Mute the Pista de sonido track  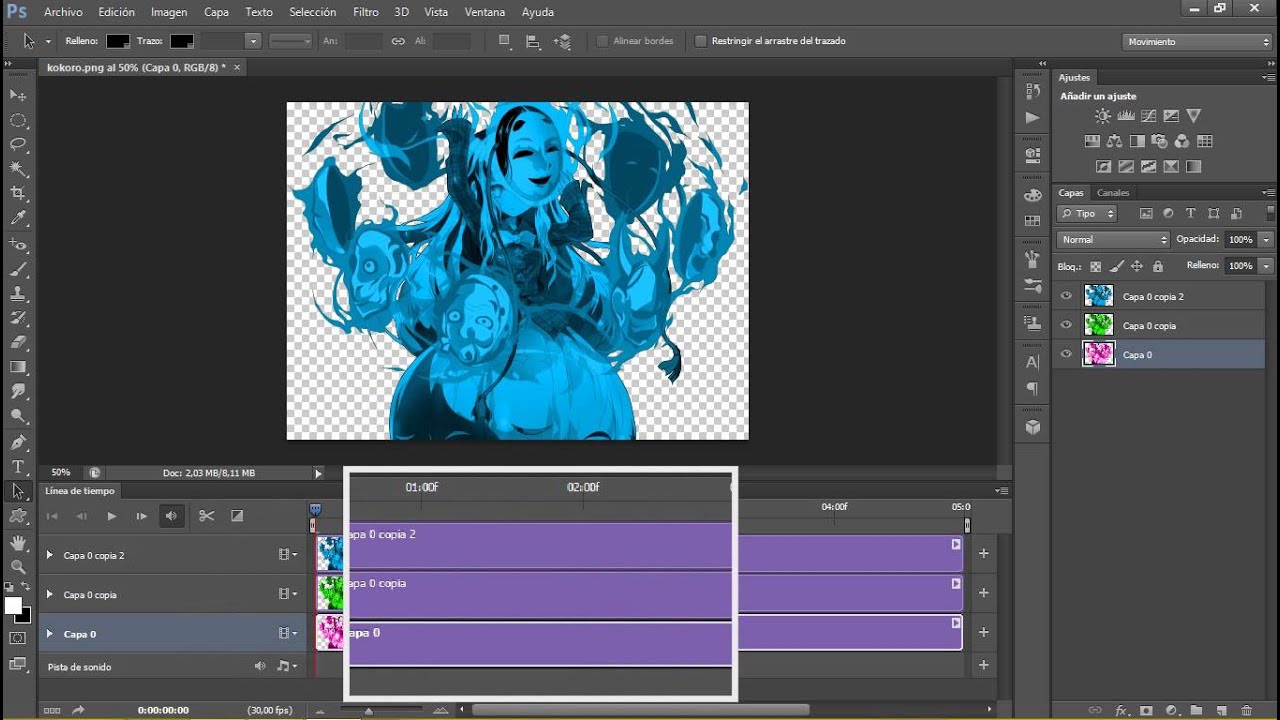[x=260, y=666]
